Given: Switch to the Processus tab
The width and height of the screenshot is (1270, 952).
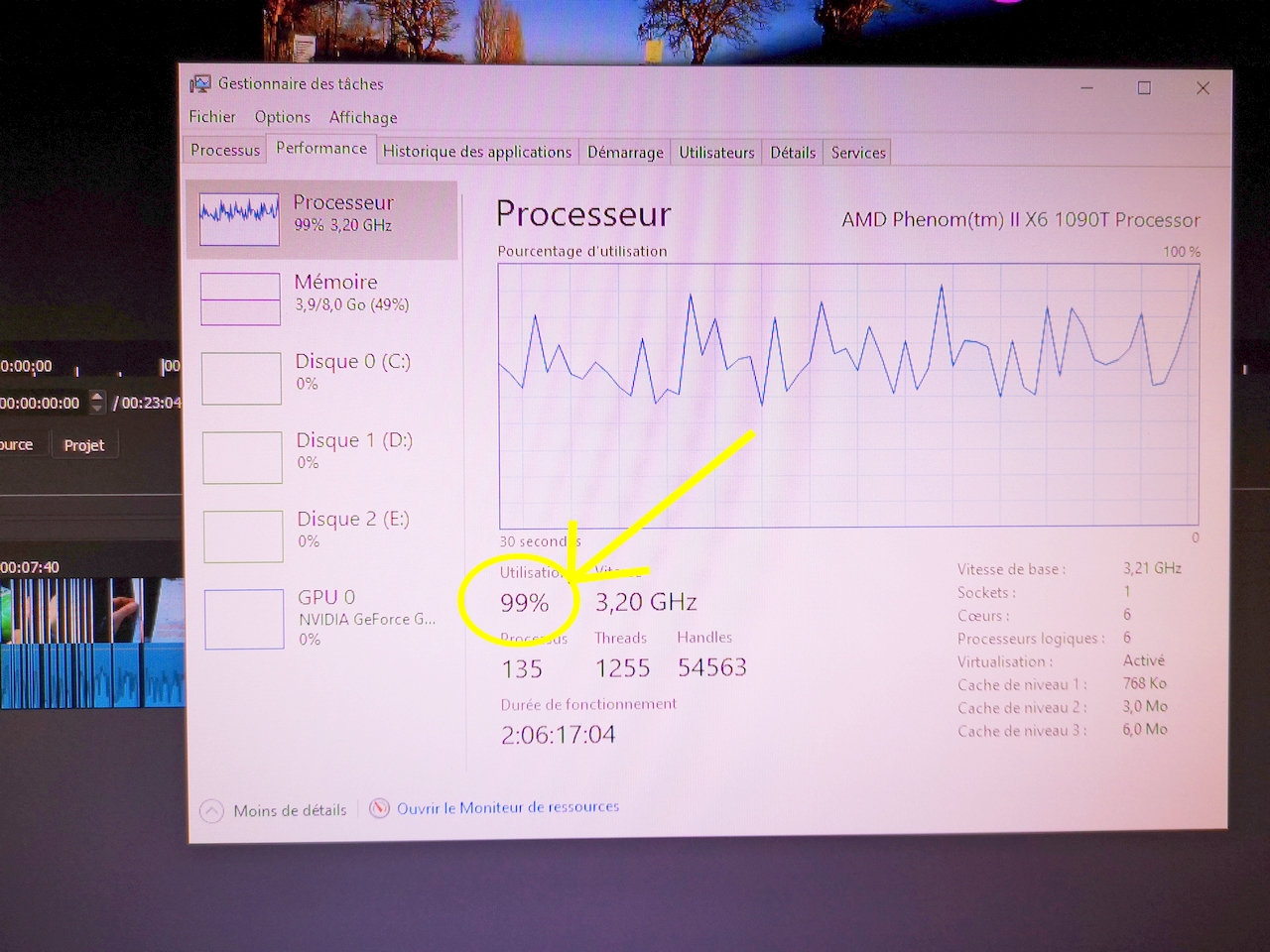Looking at the screenshot, I should point(225,151).
